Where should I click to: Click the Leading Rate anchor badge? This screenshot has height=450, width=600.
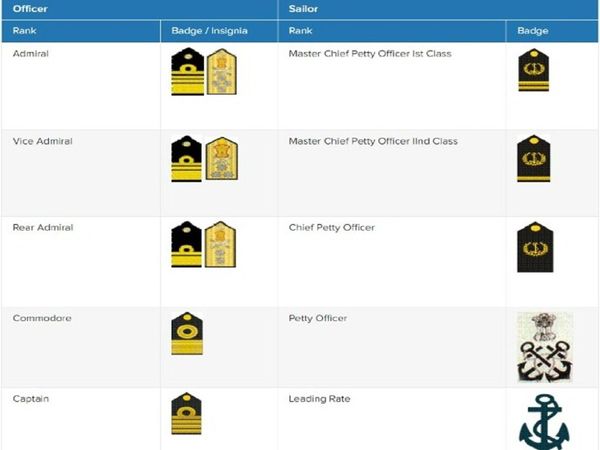[544, 422]
